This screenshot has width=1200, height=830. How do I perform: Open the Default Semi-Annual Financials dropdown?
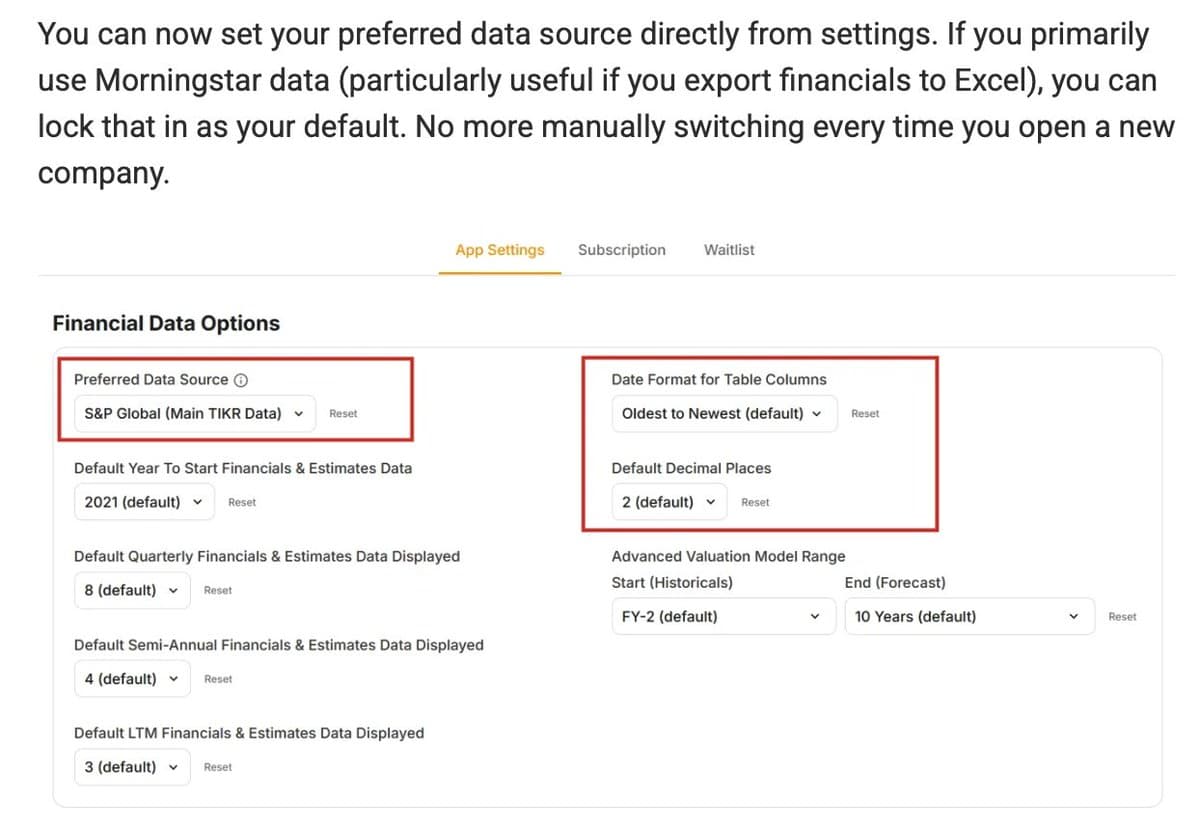pyautogui.click(x=131, y=679)
